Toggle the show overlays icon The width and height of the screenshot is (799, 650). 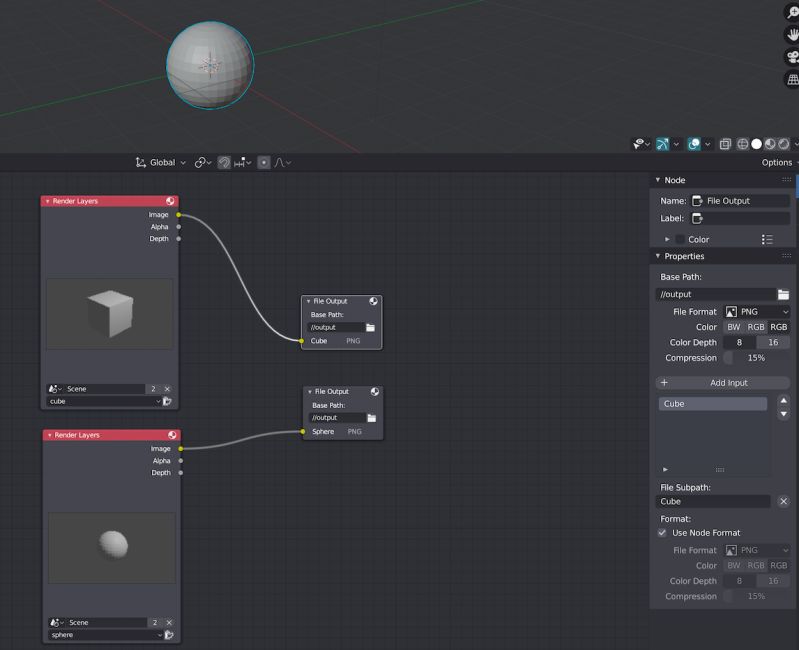coord(694,144)
